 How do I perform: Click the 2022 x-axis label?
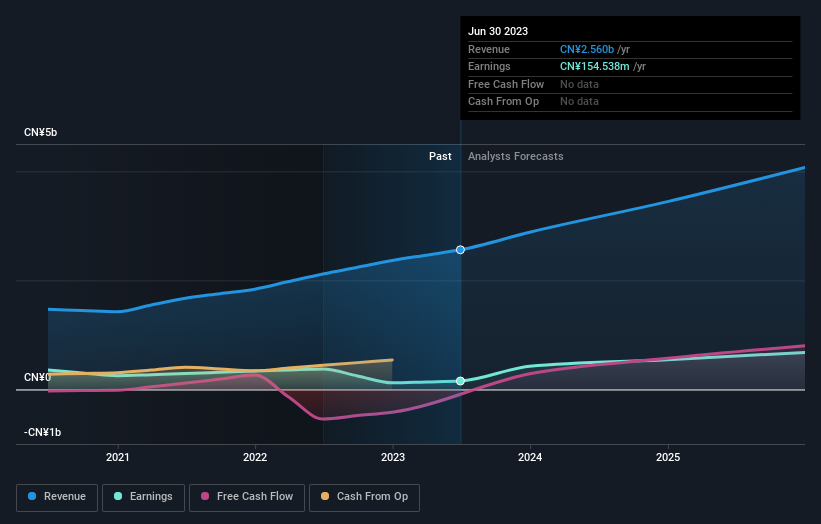point(255,457)
